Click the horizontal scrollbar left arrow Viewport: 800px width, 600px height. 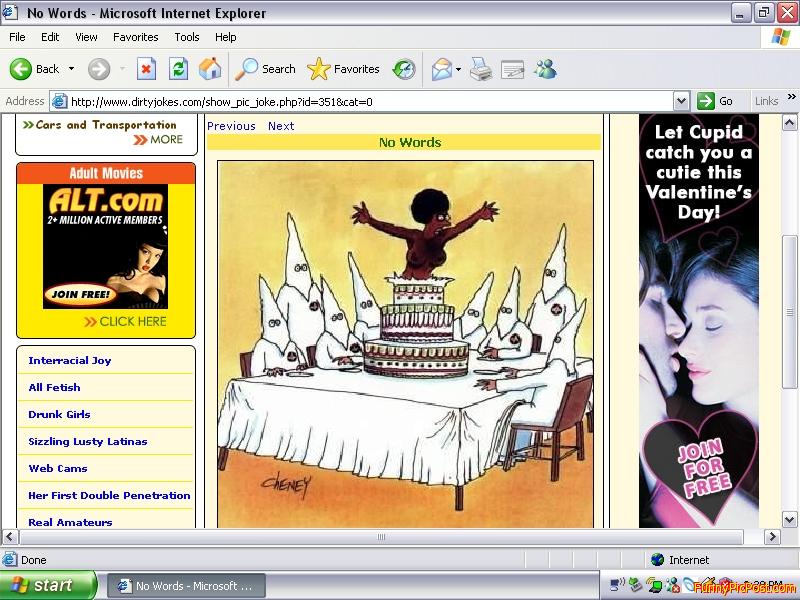point(10,537)
